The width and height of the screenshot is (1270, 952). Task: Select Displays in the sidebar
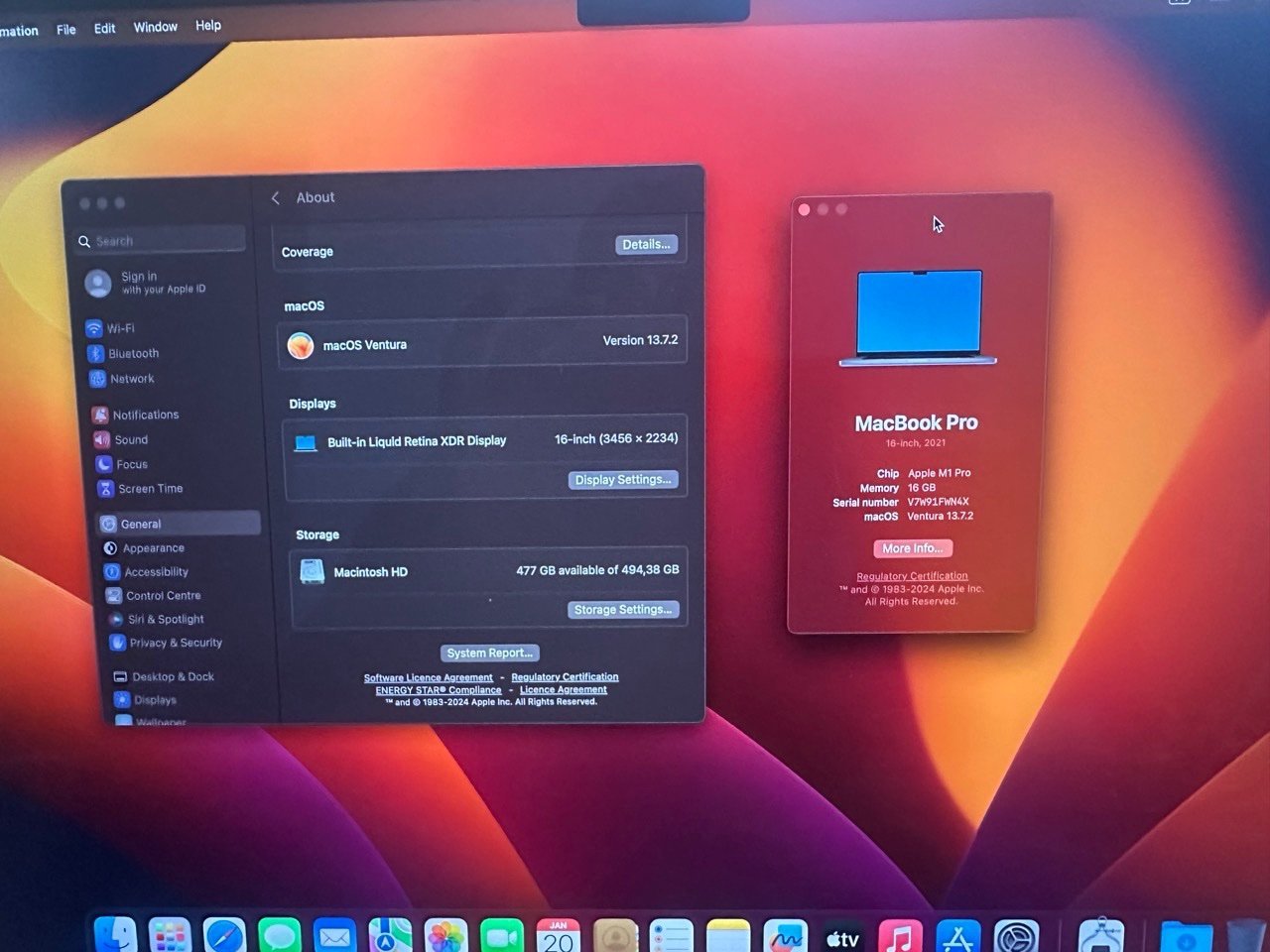tap(145, 699)
